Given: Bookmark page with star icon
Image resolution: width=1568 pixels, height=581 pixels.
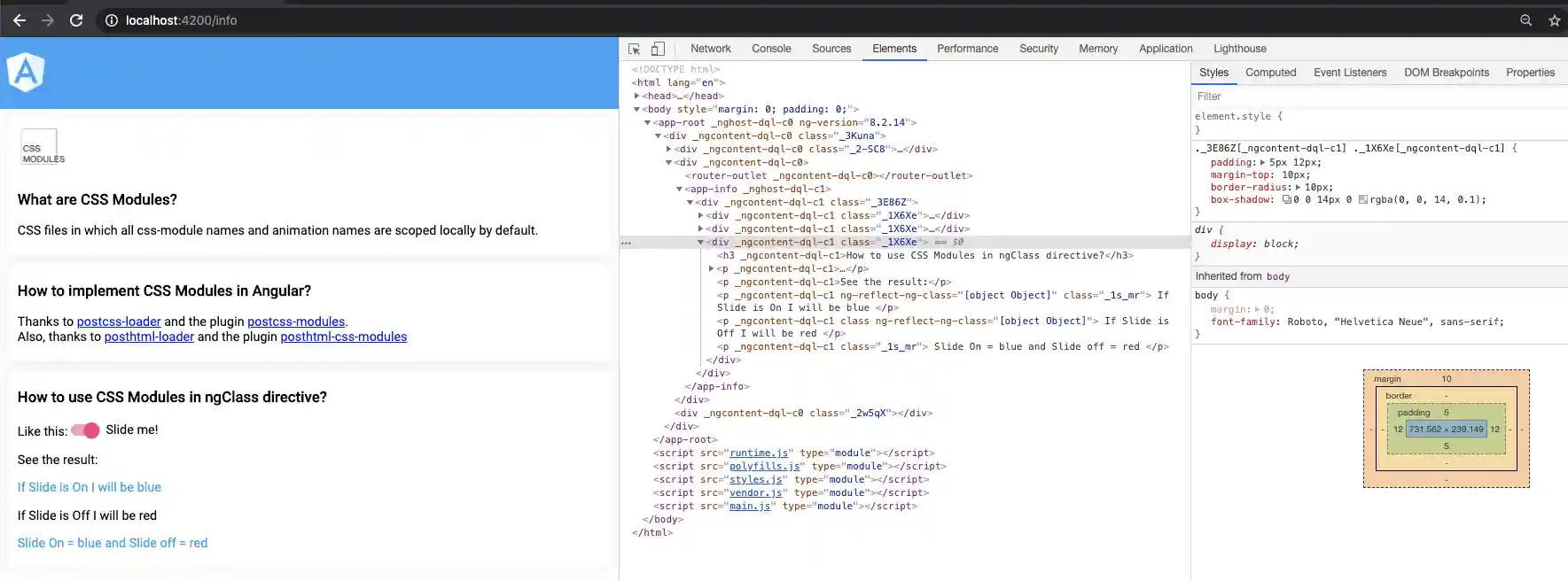Looking at the screenshot, I should point(1554,20).
